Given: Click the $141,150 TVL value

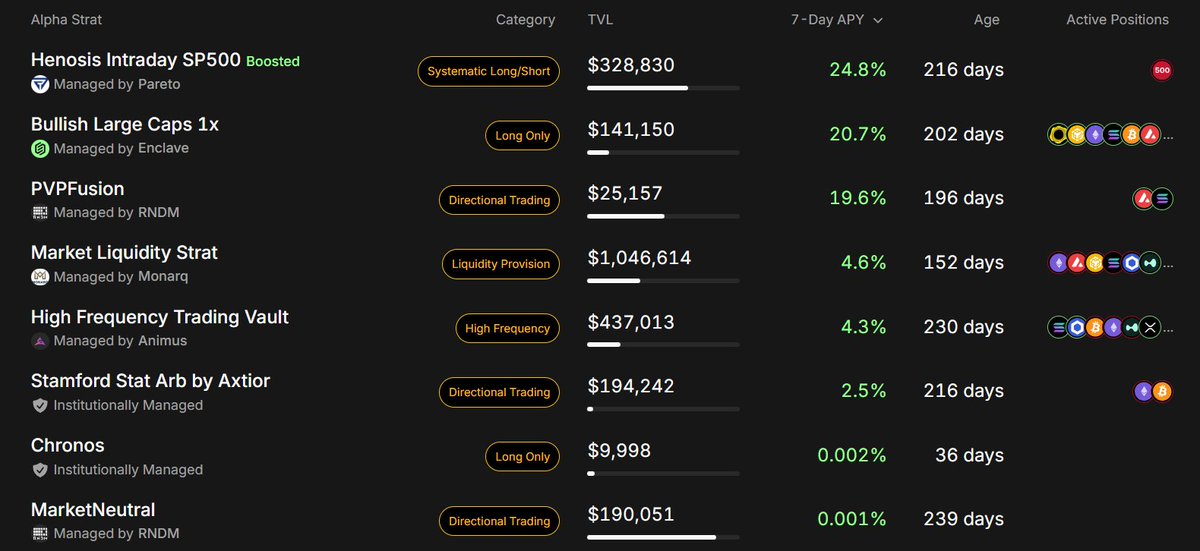Looking at the screenshot, I should pos(631,129).
